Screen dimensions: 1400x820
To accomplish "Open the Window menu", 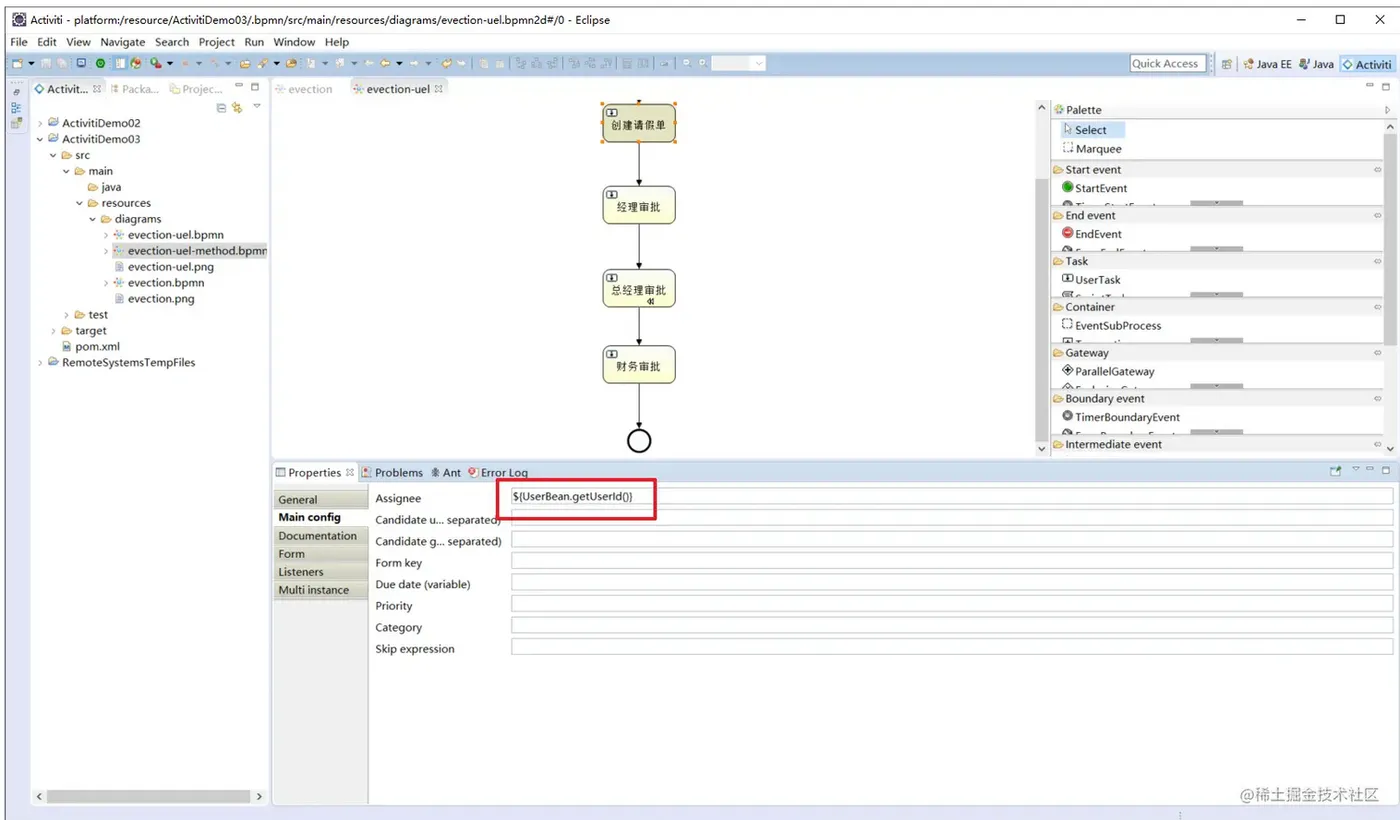I will tap(294, 42).
